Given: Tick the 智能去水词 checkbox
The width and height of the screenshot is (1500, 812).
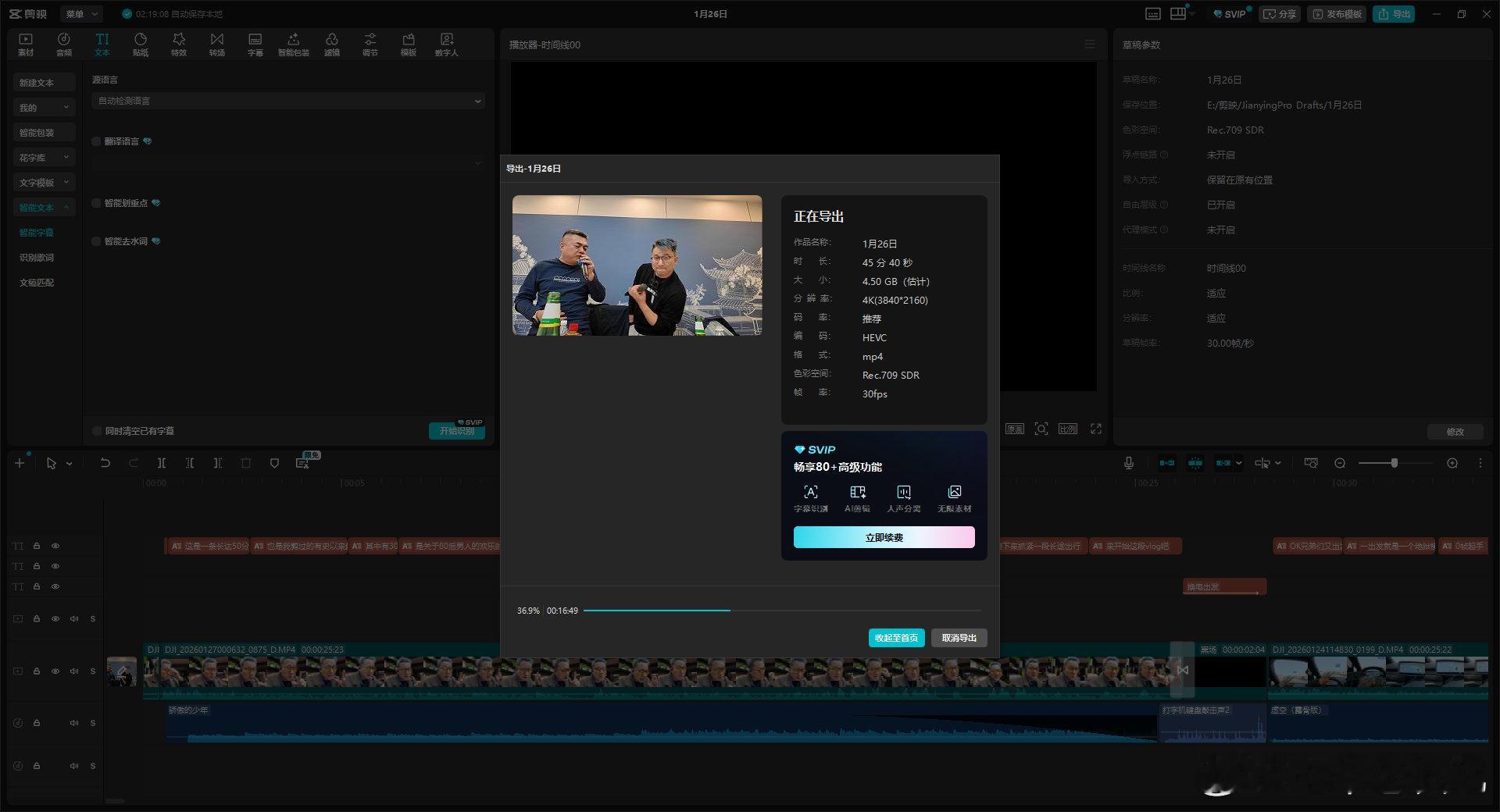Looking at the screenshot, I should point(97,241).
